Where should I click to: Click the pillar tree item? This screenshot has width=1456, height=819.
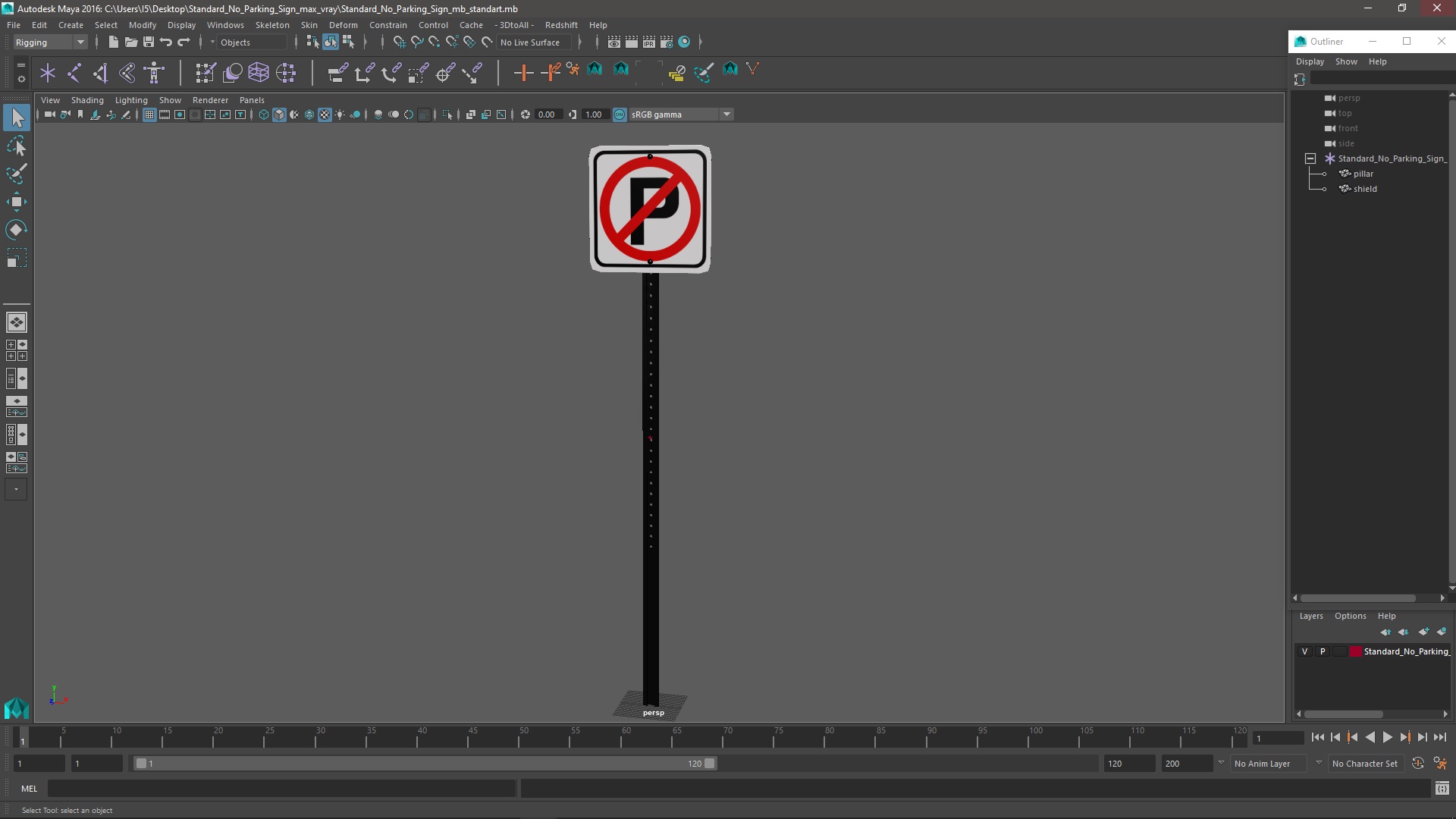pyautogui.click(x=1362, y=173)
